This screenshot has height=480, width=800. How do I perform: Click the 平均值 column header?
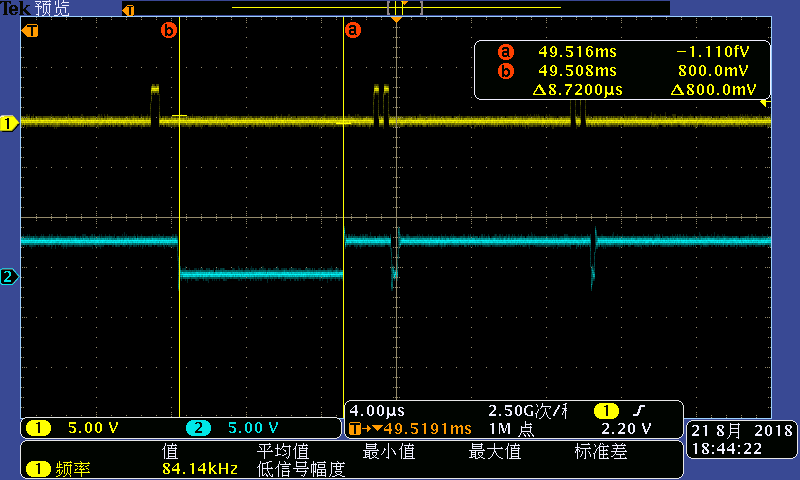point(283,451)
